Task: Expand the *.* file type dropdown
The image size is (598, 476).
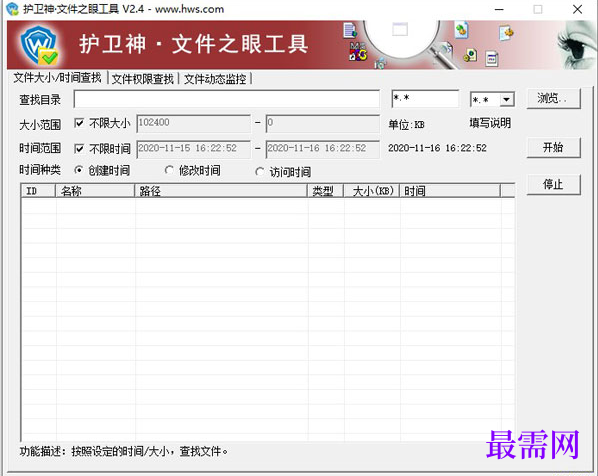Action: pyautogui.click(x=506, y=100)
